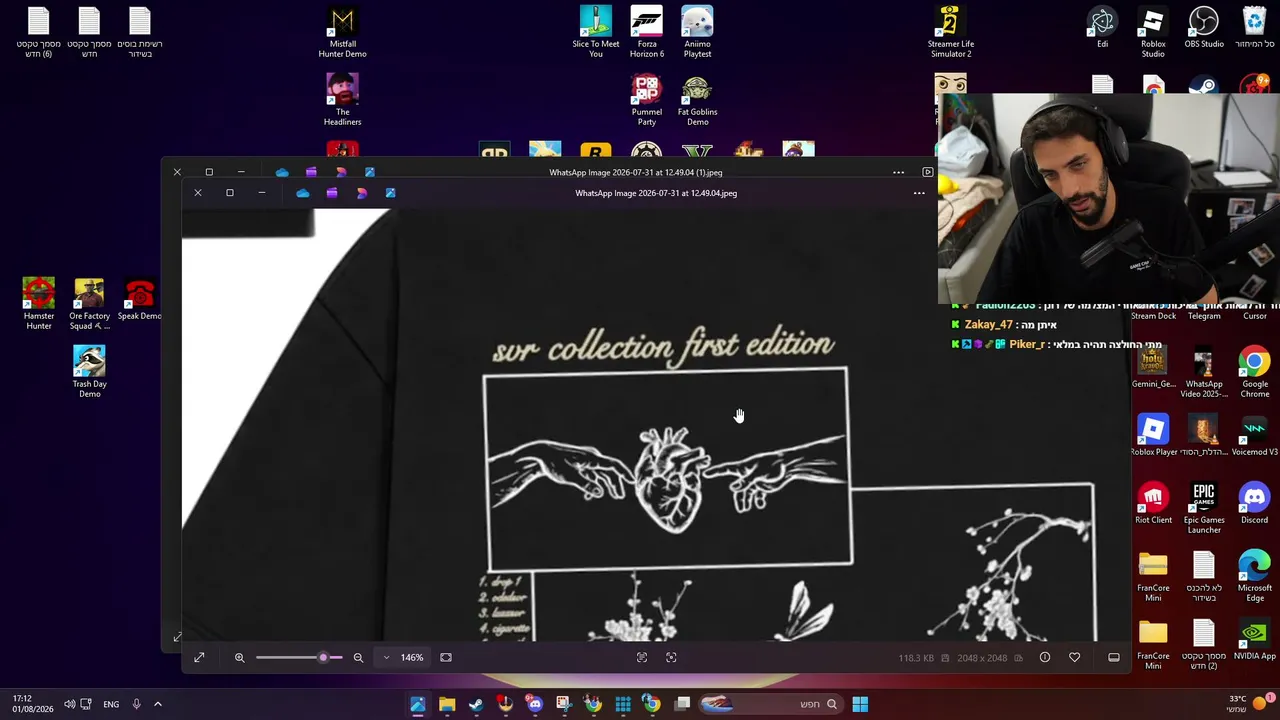This screenshot has width=1280, height=720.
Task: Open Streamer Life Simulator 2 shortcut
Action: coord(950,32)
